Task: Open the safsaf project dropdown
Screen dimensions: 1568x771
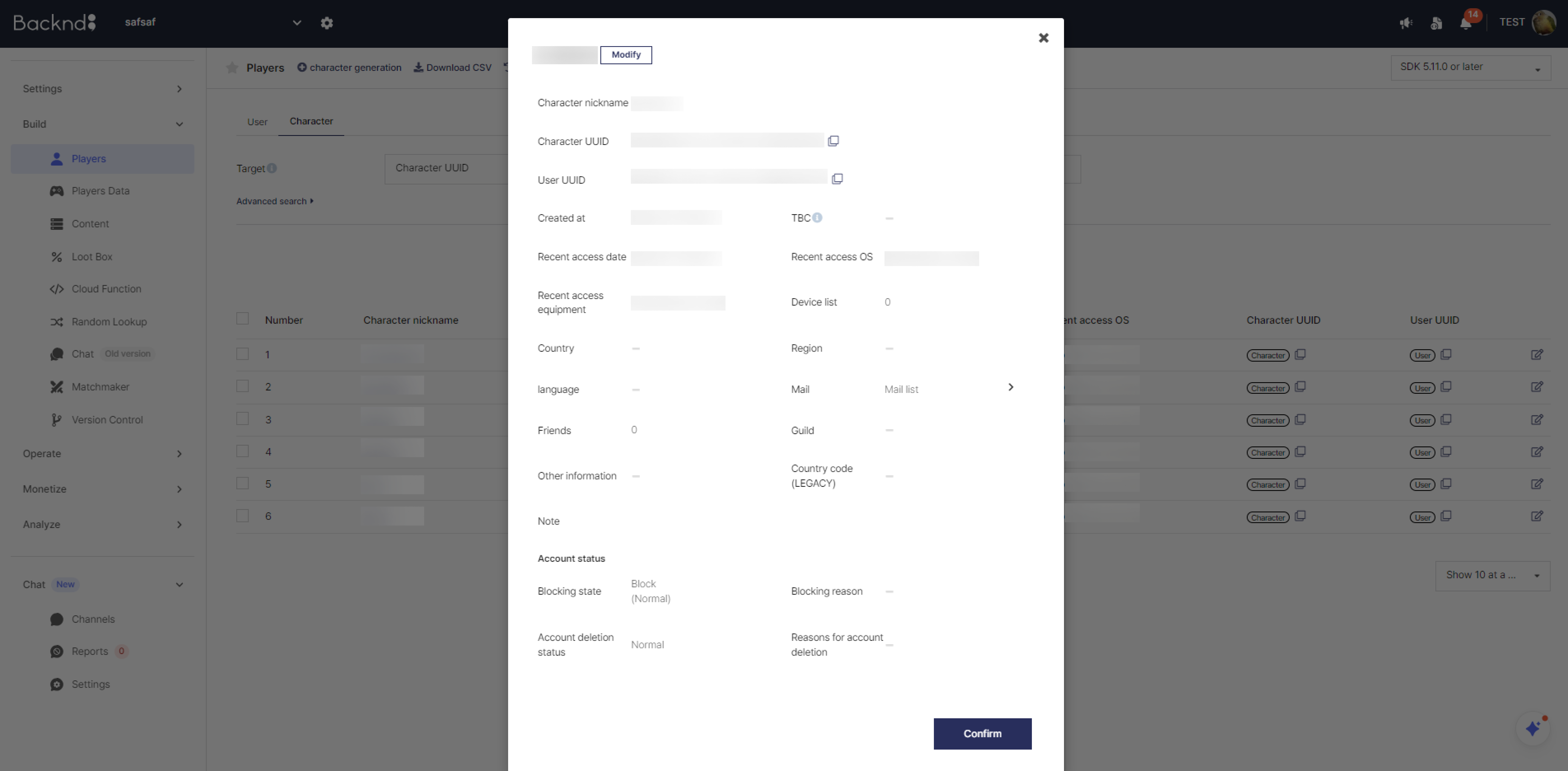Action: coord(213,22)
